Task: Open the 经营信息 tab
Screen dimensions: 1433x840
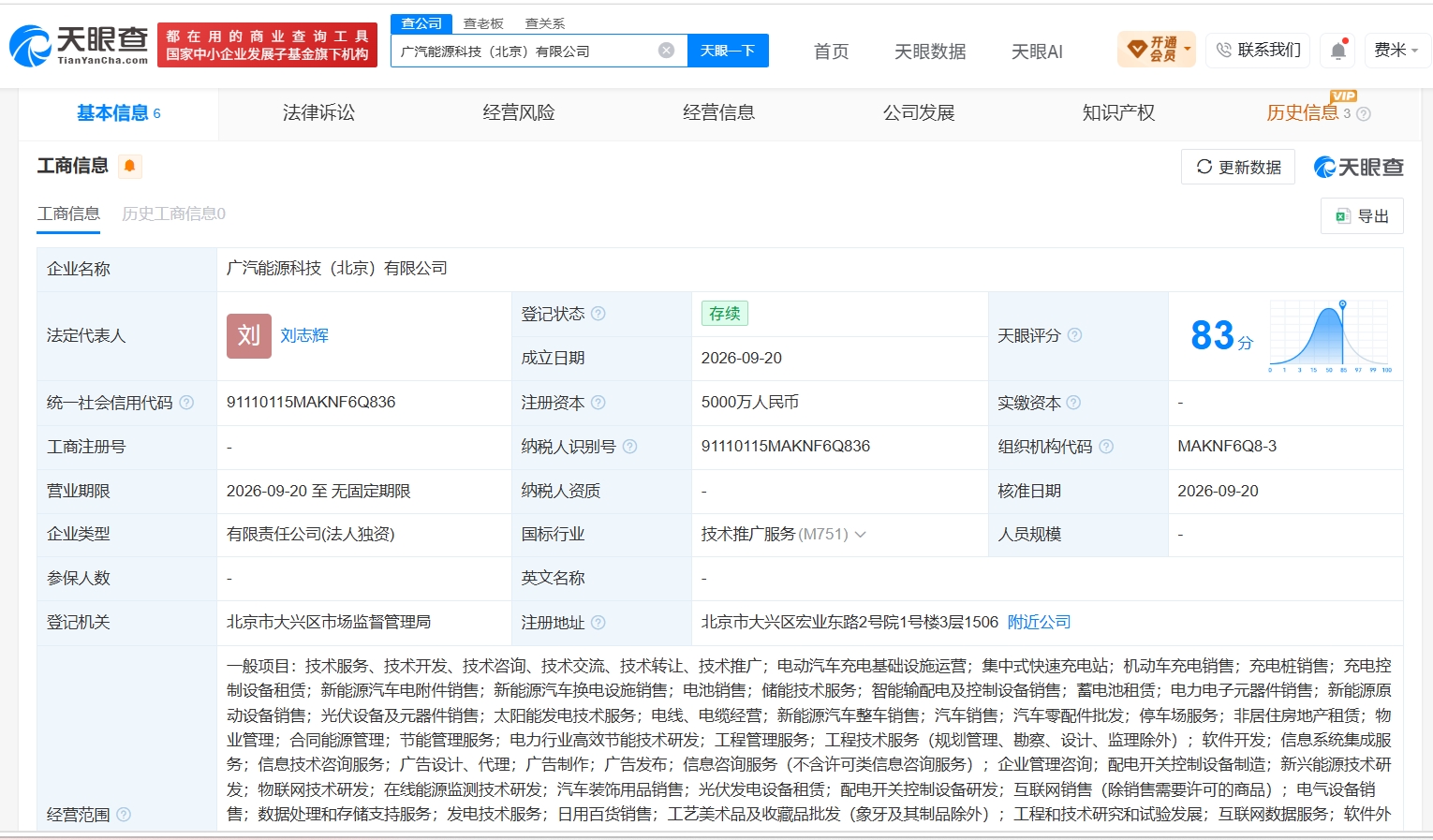Action: pos(718,113)
